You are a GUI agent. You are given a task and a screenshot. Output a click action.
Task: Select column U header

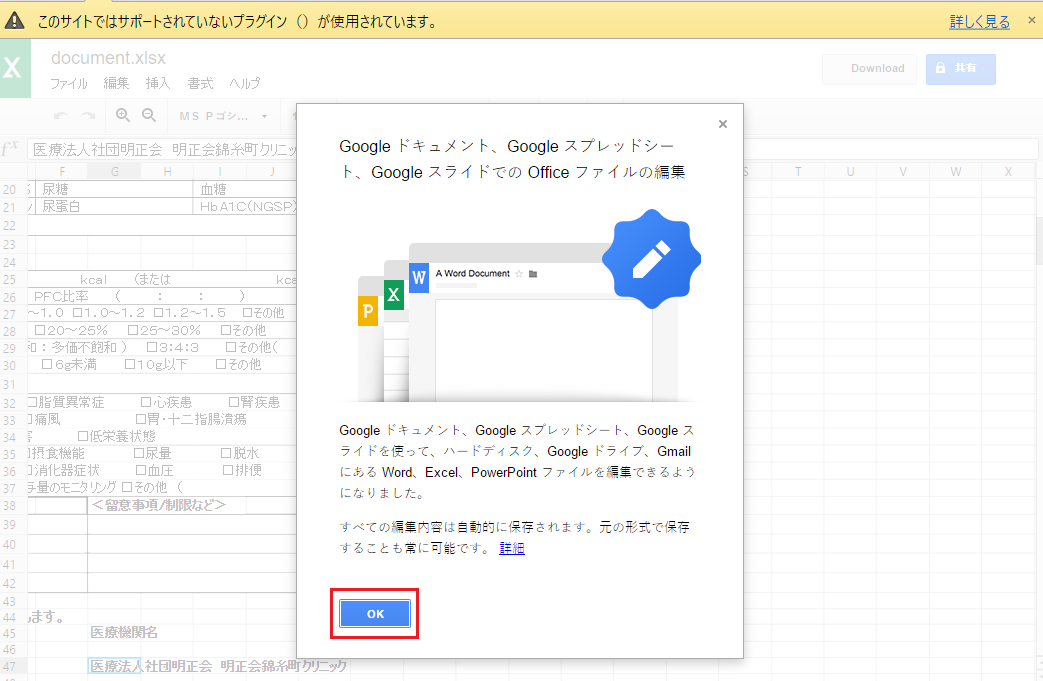pyautogui.click(x=850, y=172)
